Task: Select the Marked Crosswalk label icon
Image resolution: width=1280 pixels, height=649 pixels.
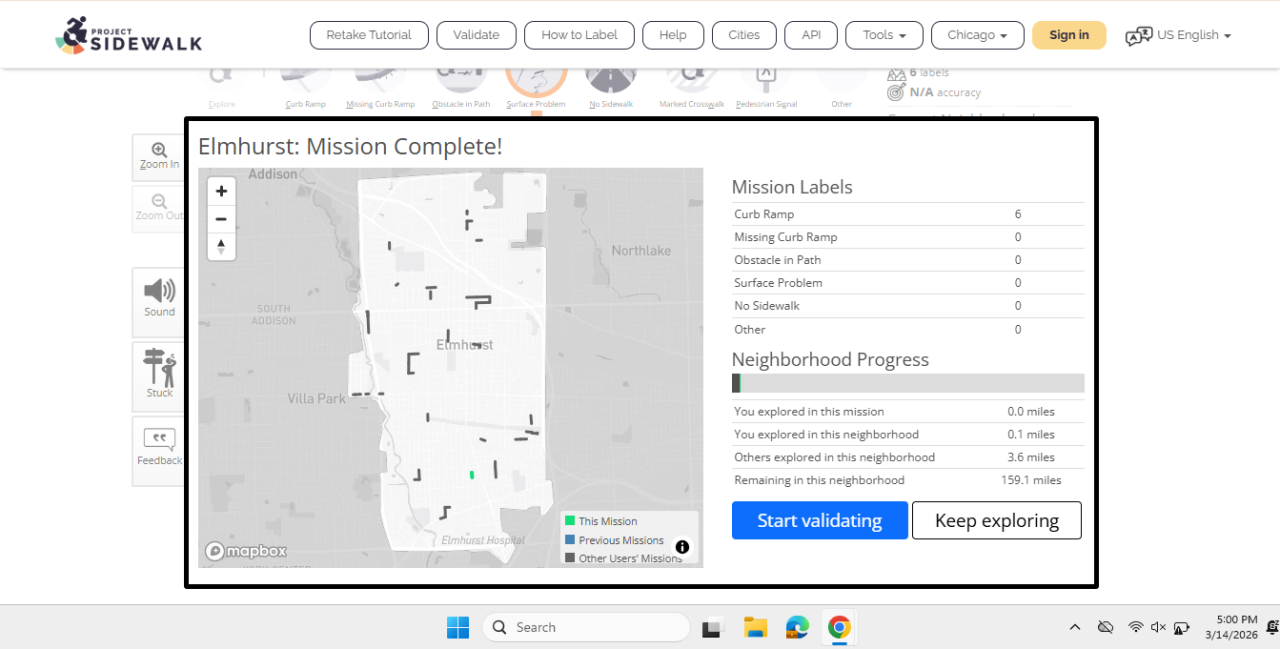Action: (691, 88)
